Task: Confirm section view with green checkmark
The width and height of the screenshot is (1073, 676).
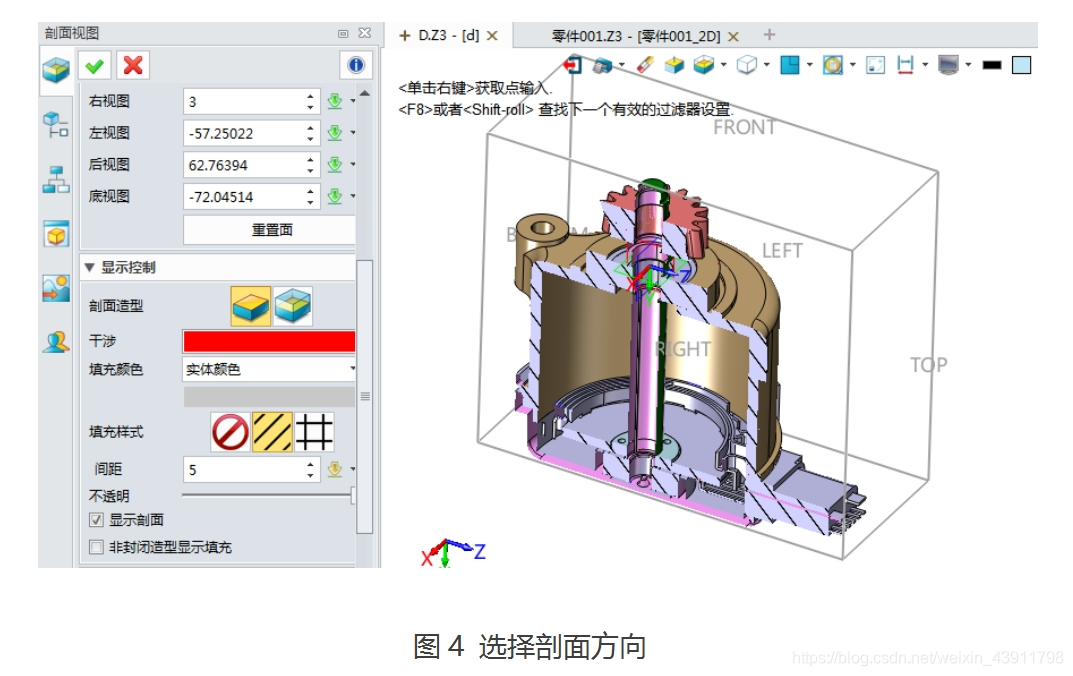Action: pyautogui.click(x=95, y=66)
